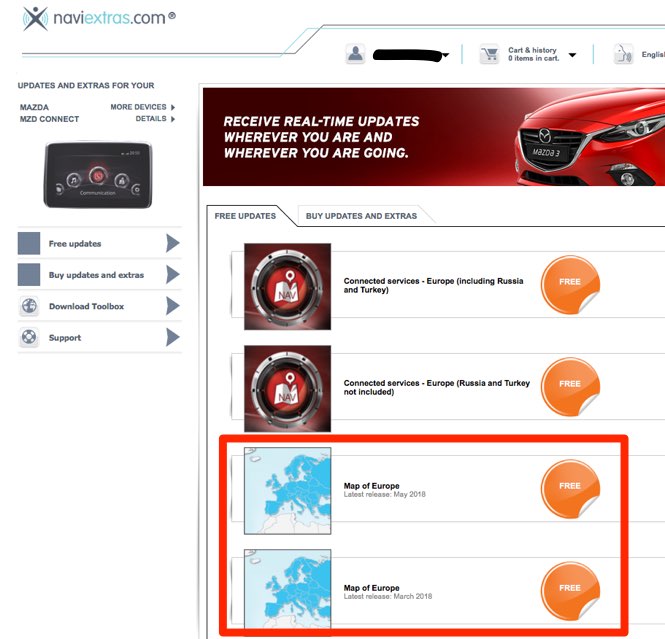Click the Mazda 3 real-time updates banner
This screenshot has height=639, width=665.
click(434, 137)
